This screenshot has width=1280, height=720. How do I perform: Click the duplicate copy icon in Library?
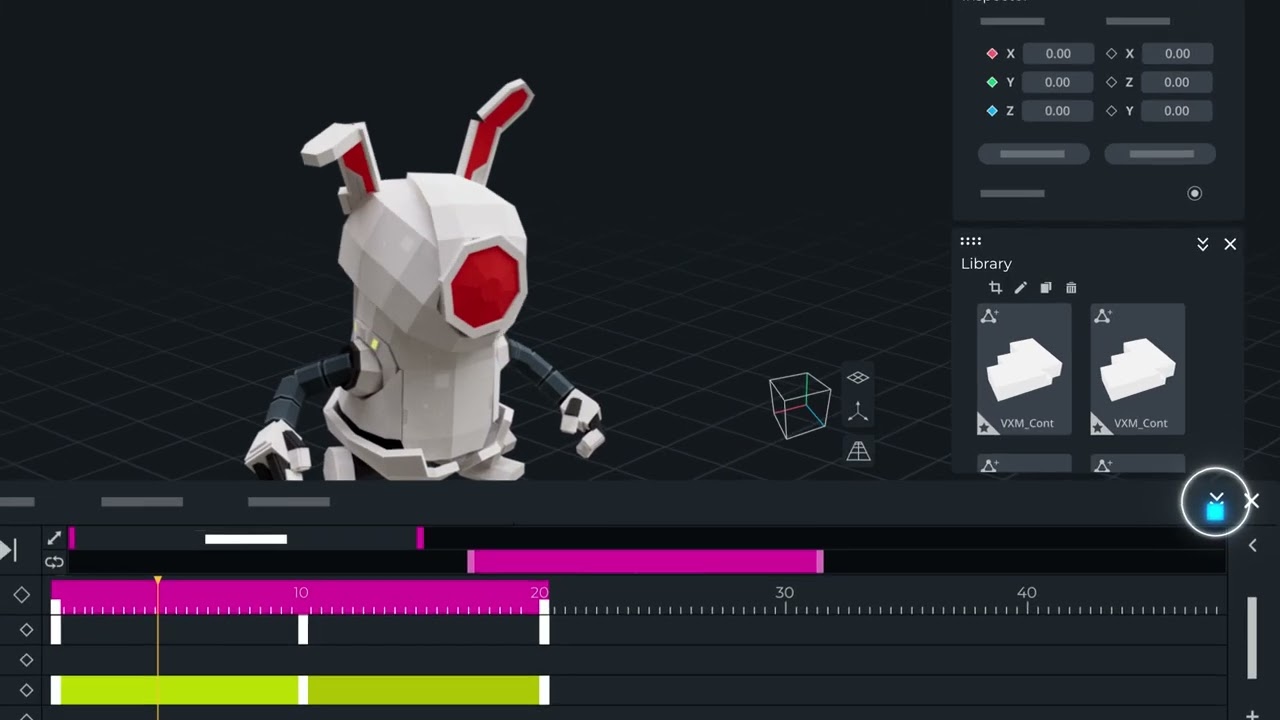coord(1046,288)
